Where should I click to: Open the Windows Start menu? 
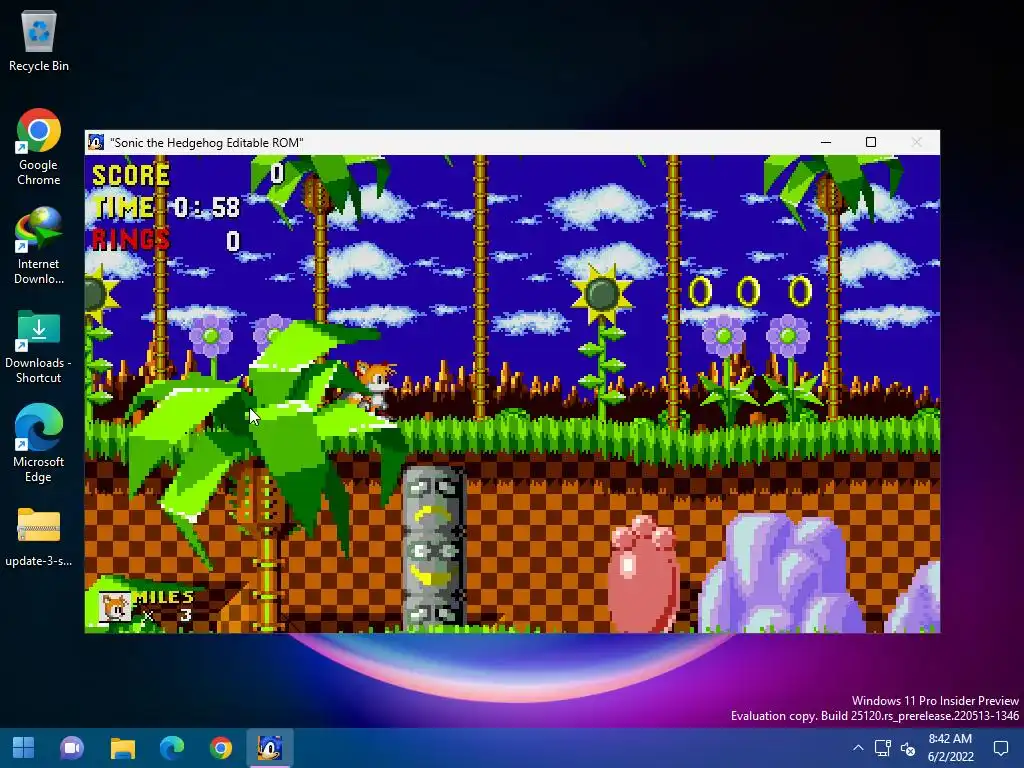tap(24, 748)
